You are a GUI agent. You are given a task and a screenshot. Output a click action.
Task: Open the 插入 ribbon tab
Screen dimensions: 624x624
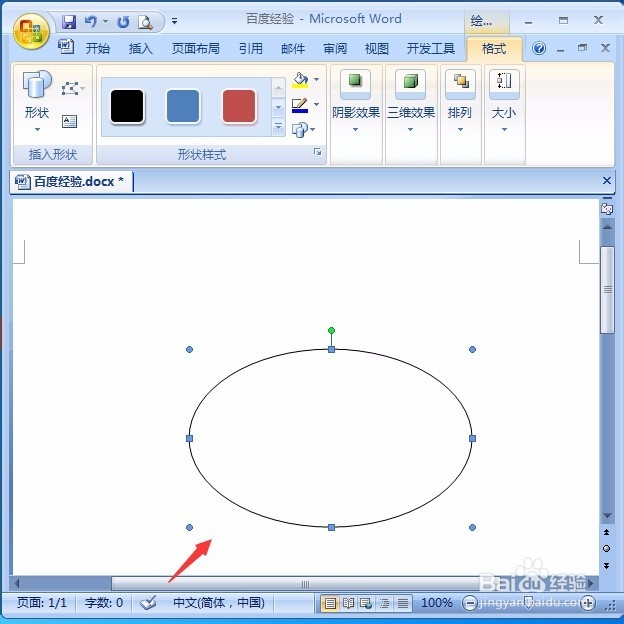pos(140,49)
